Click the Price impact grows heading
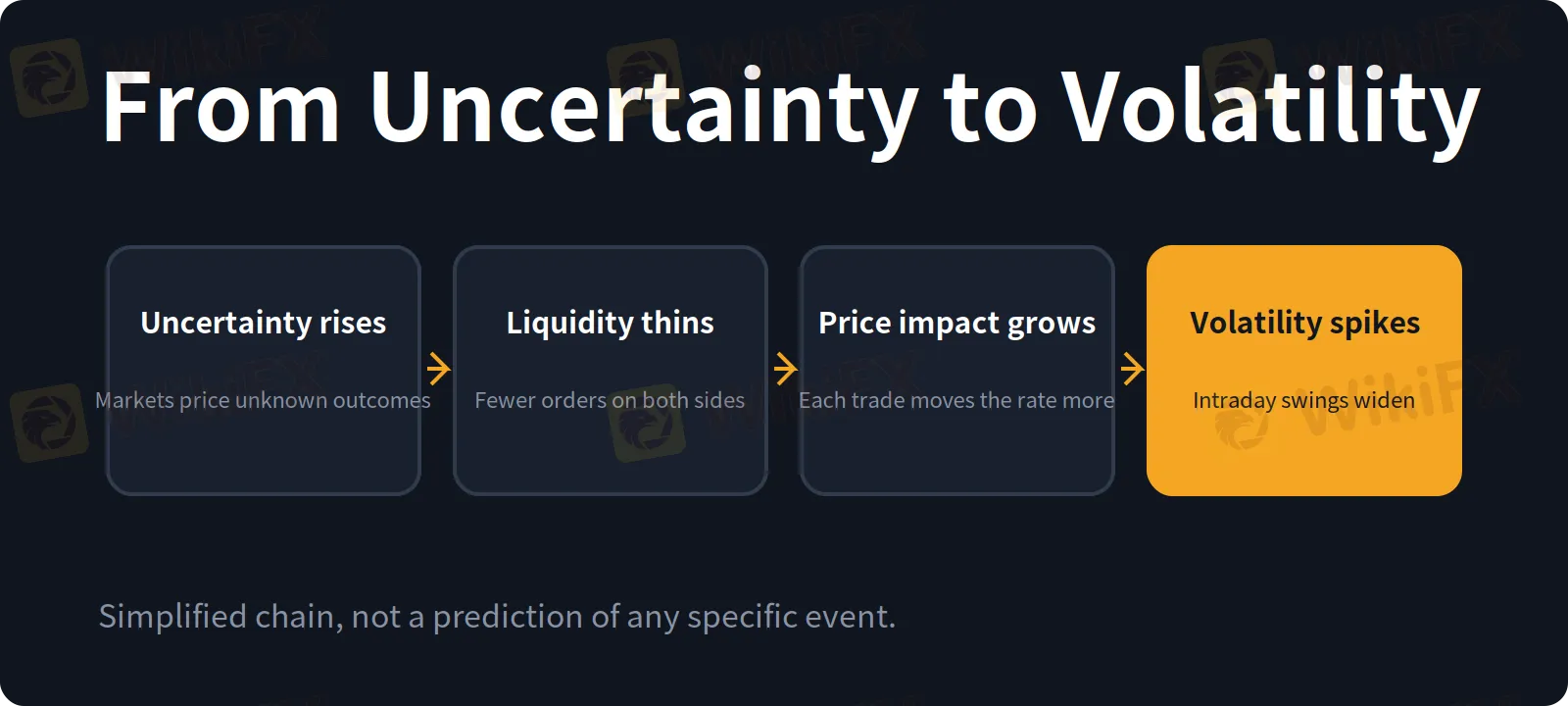Image resolution: width=1568 pixels, height=706 pixels. [x=957, y=323]
